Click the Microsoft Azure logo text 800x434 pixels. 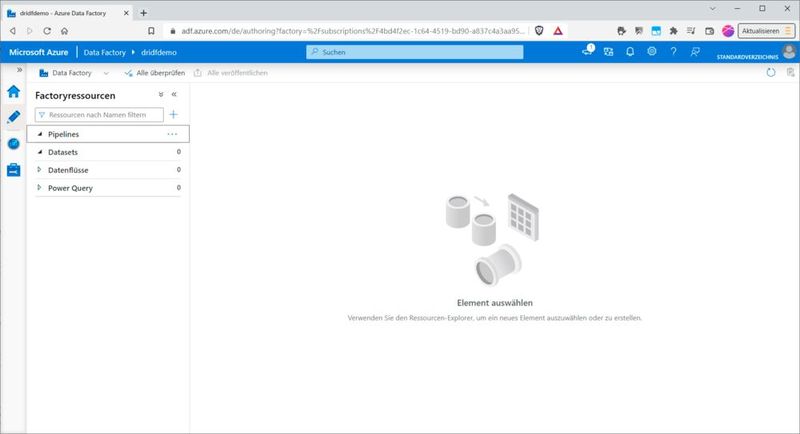(39, 52)
